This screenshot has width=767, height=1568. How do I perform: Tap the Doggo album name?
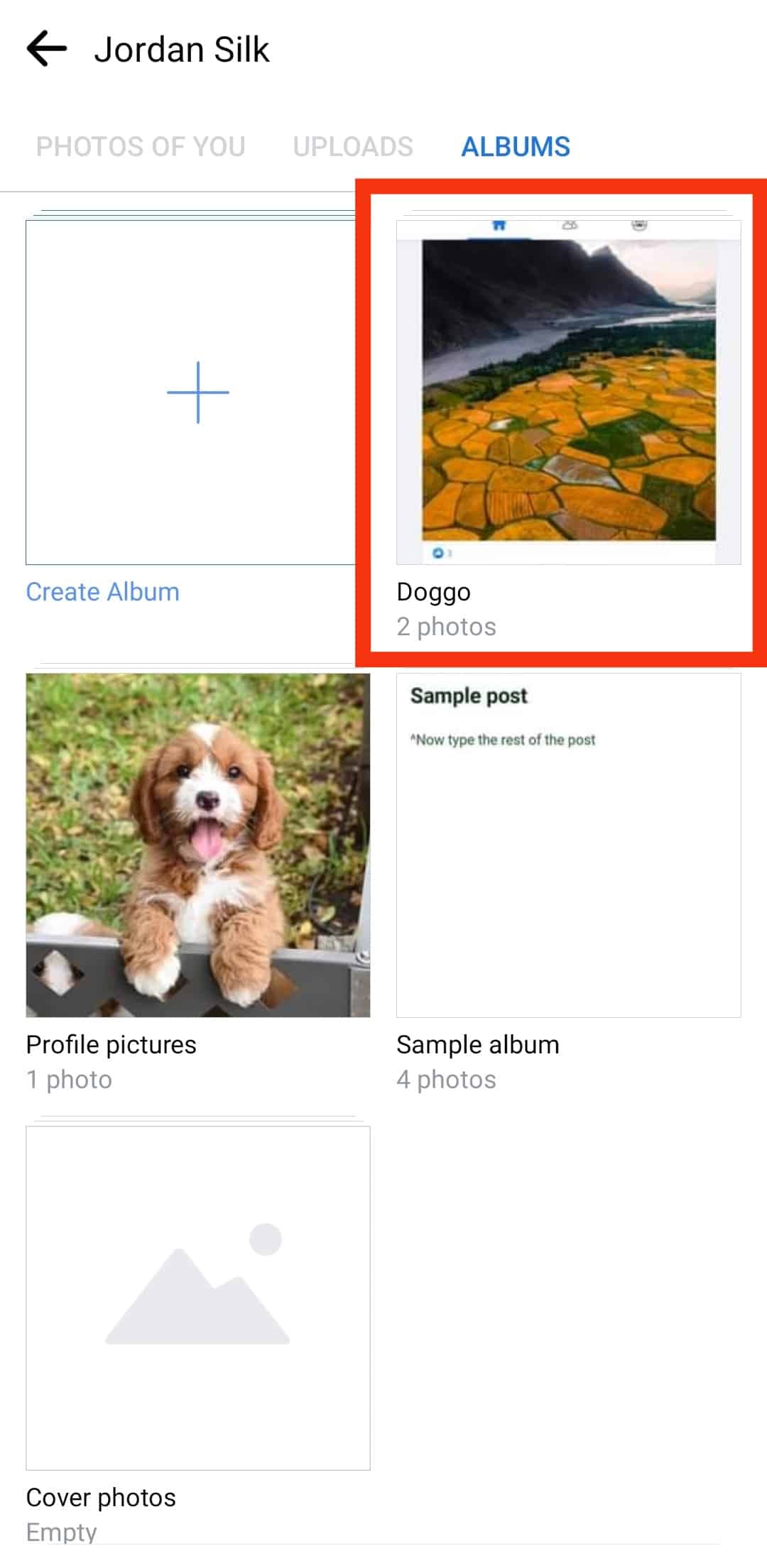433,592
